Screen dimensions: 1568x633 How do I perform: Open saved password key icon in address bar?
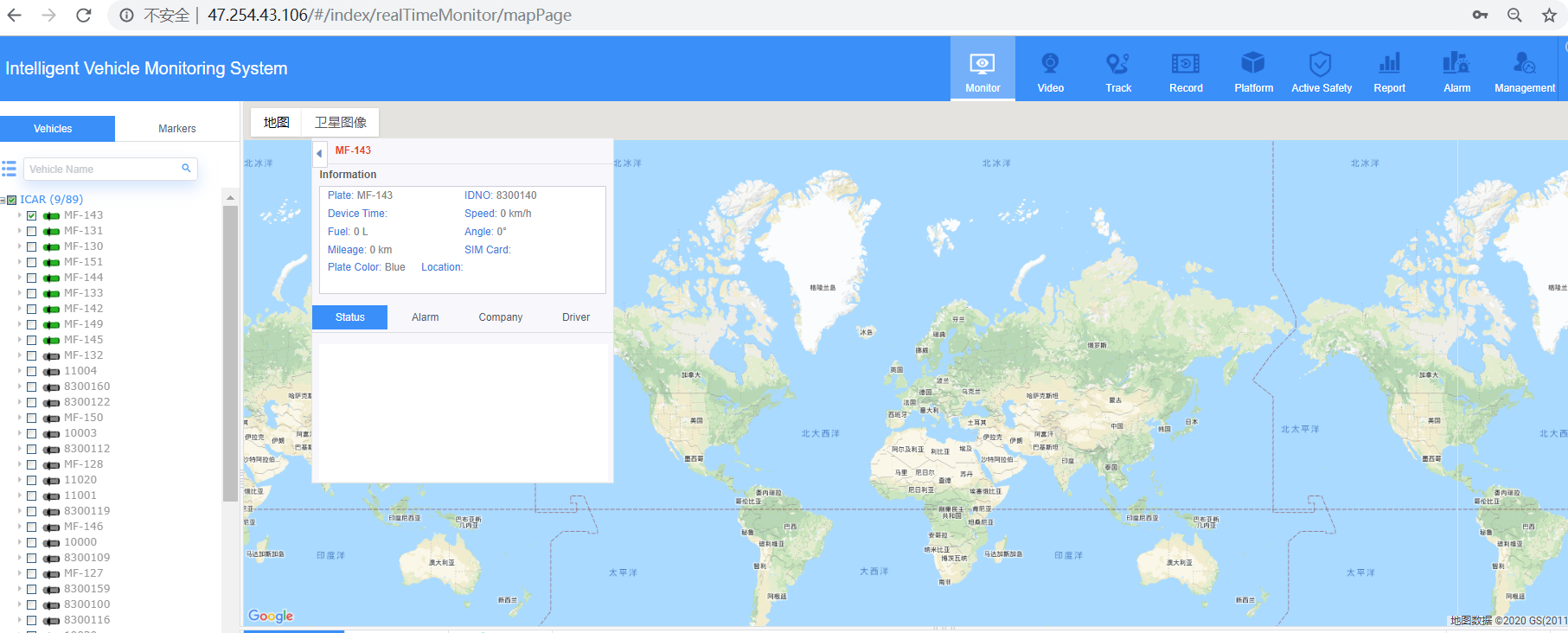(1480, 15)
